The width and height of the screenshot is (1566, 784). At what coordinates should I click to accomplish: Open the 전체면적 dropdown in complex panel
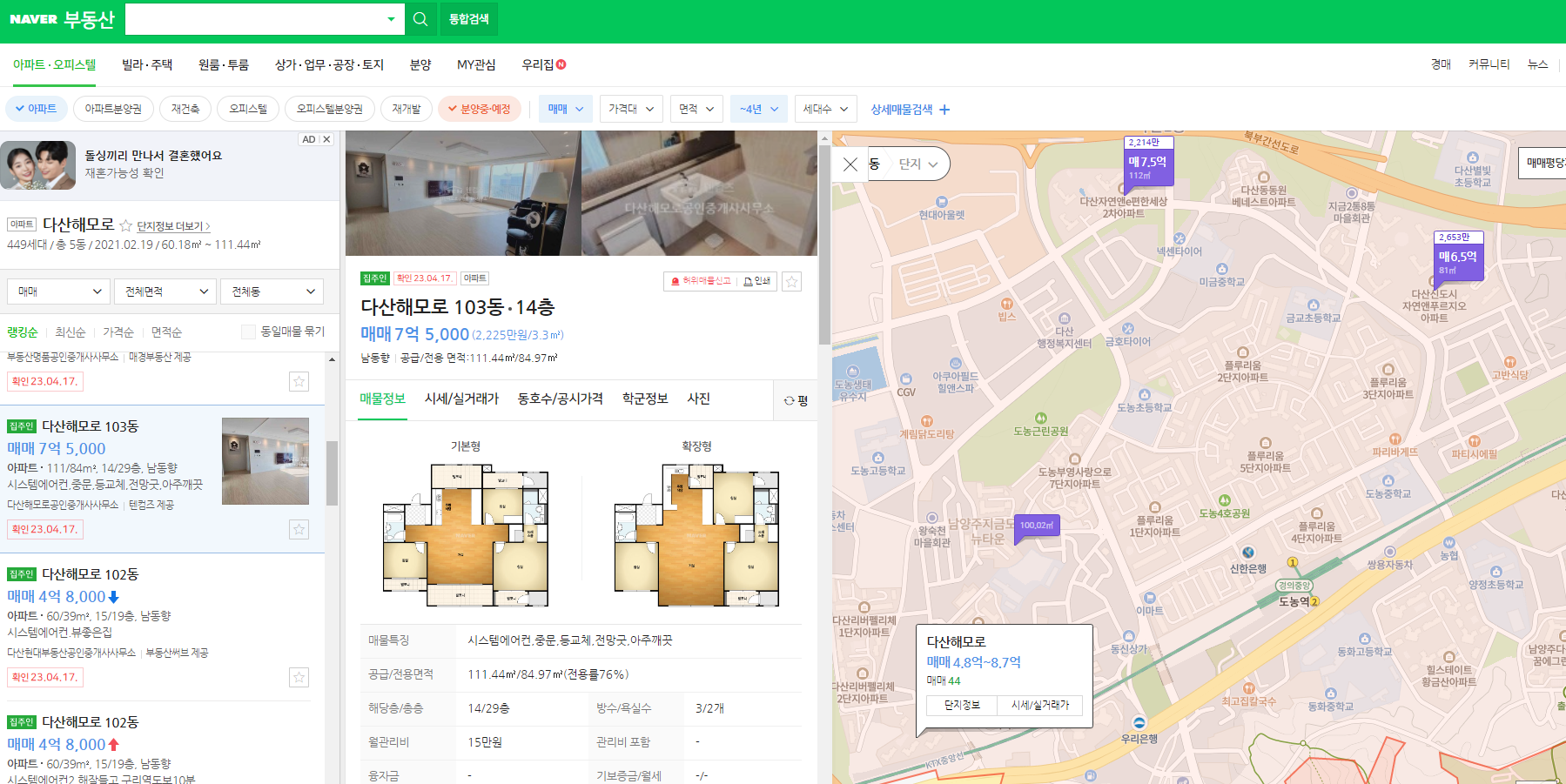[x=165, y=291]
